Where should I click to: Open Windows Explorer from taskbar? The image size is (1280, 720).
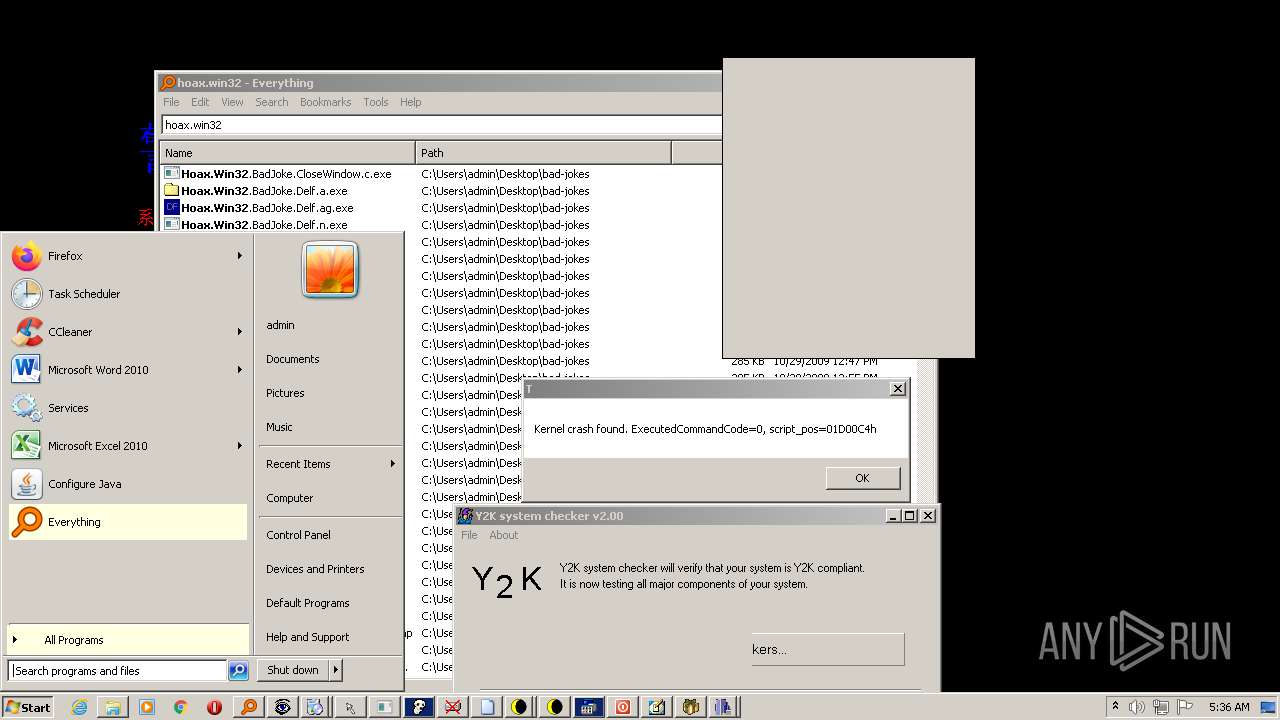[113, 707]
